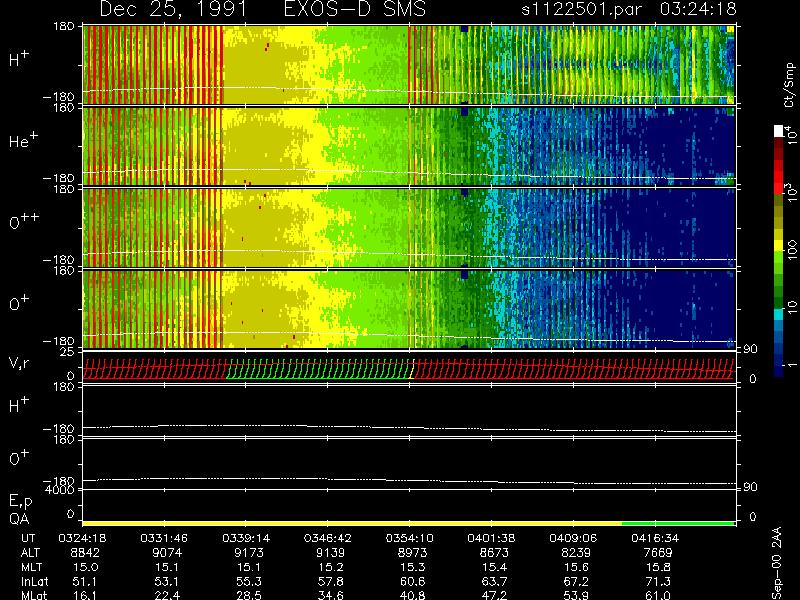The image size is (800, 600).
Task: Click the header time '03:24:18'
Action: tap(698, 9)
